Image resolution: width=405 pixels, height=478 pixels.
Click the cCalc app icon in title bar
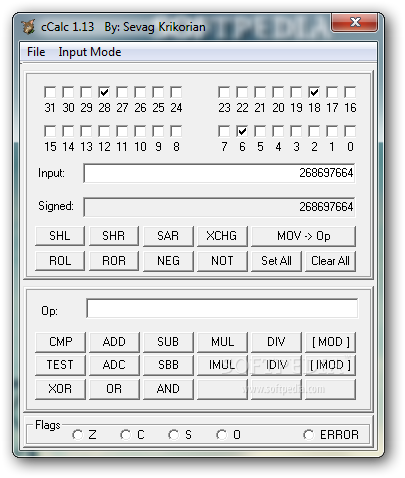point(28,27)
